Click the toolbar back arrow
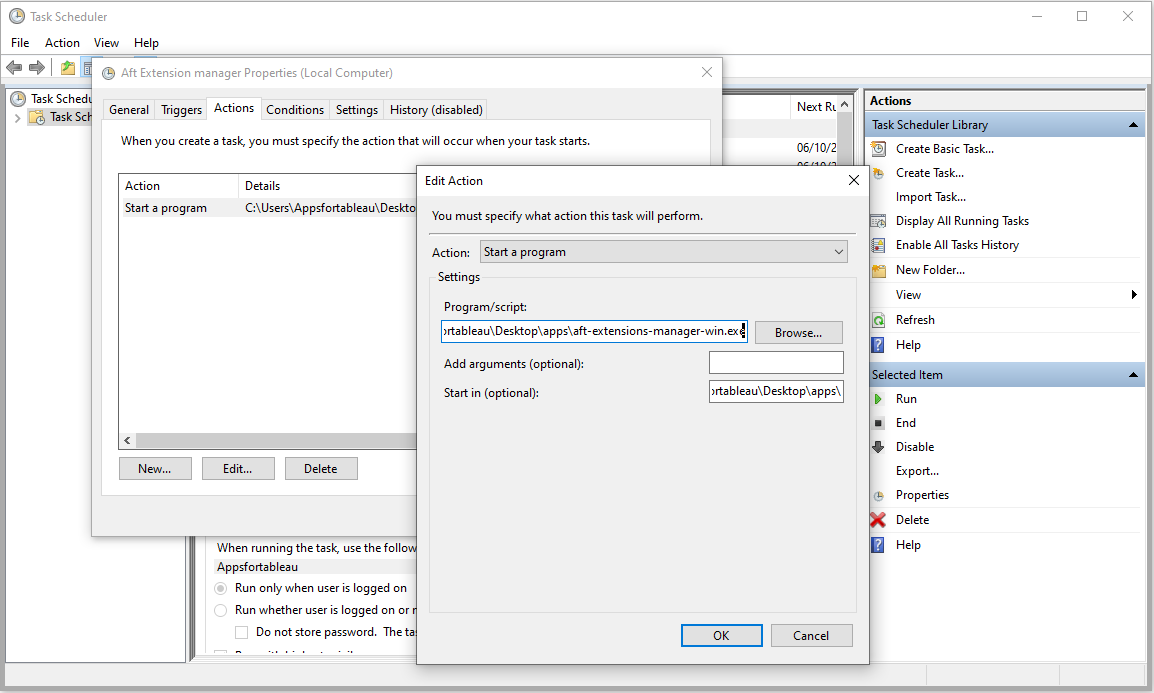This screenshot has height=693, width=1154. (x=14, y=68)
